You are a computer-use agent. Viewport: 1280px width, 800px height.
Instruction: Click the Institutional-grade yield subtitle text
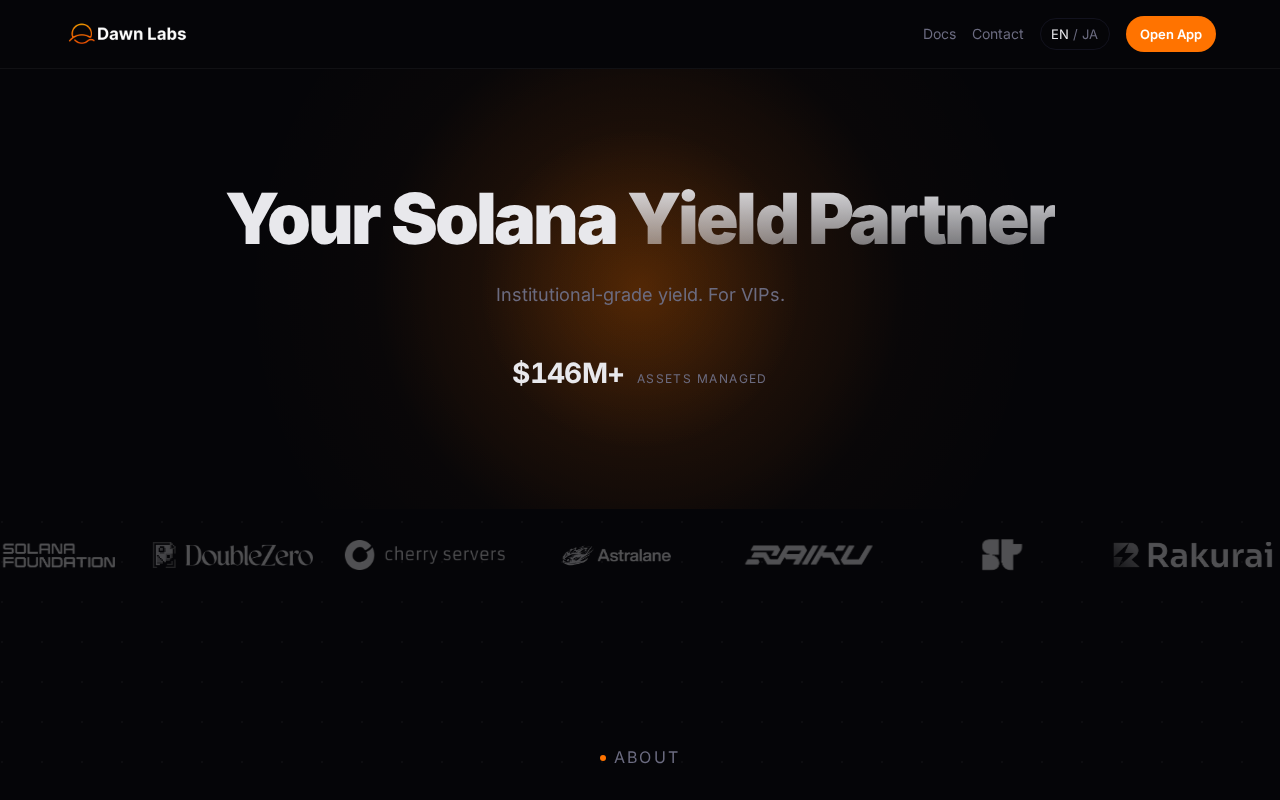[640, 295]
